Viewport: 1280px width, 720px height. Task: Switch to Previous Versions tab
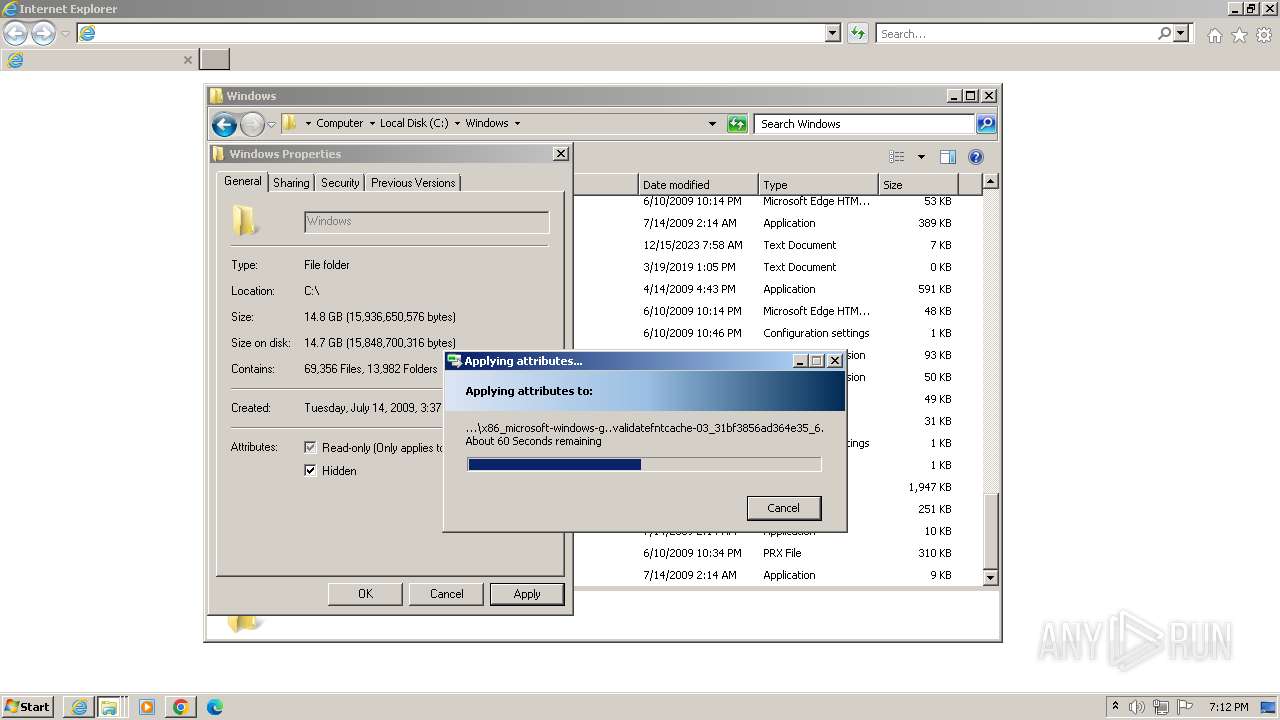413,183
